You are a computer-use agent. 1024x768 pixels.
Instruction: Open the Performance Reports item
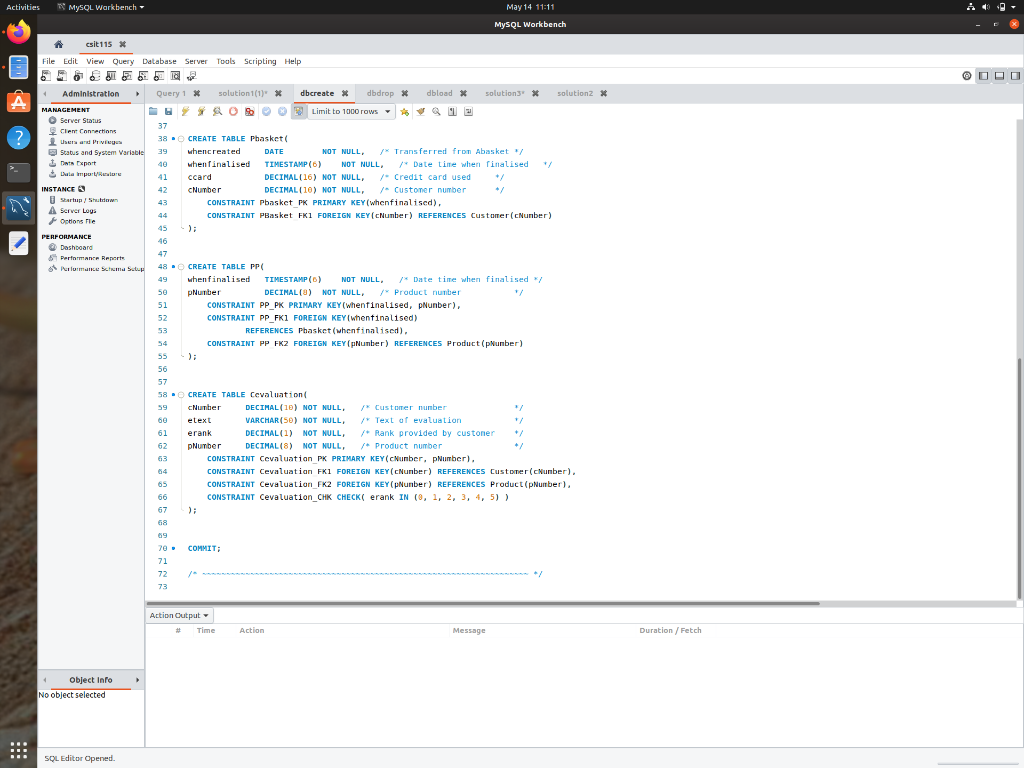[92, 258]
